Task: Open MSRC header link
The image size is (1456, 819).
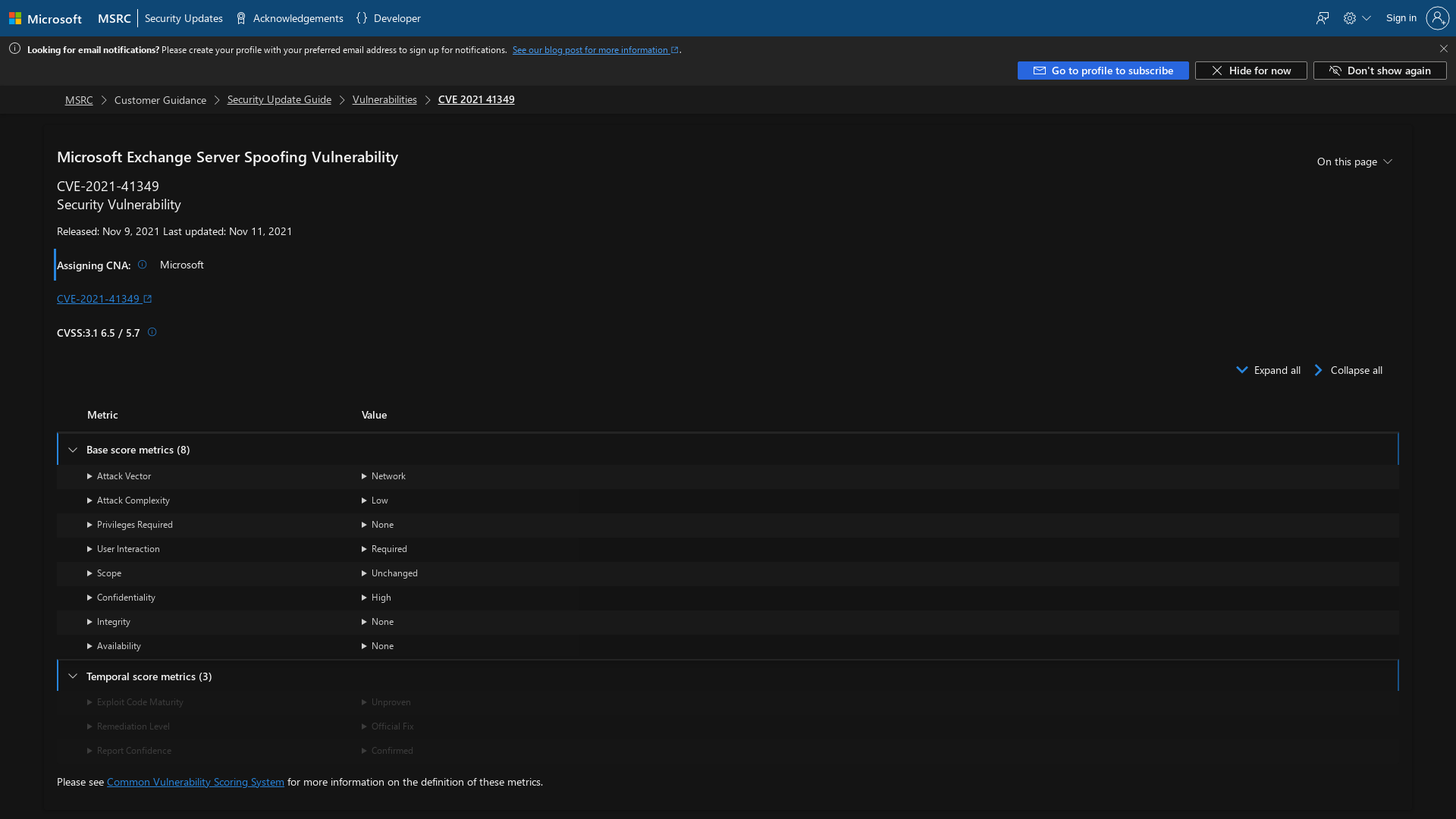Action: [x=115, y=18]
